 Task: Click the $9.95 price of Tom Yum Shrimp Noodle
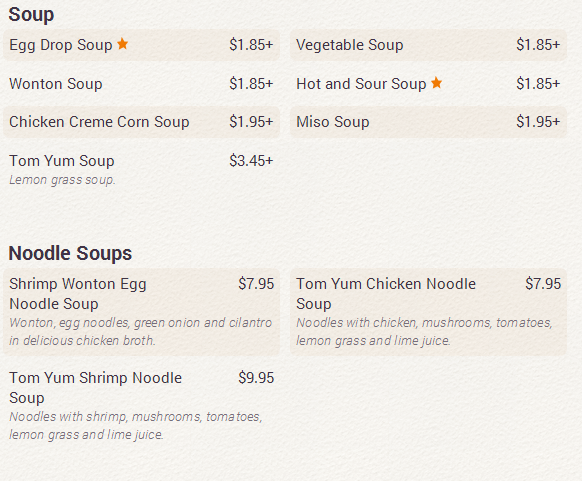click(256, 378)
